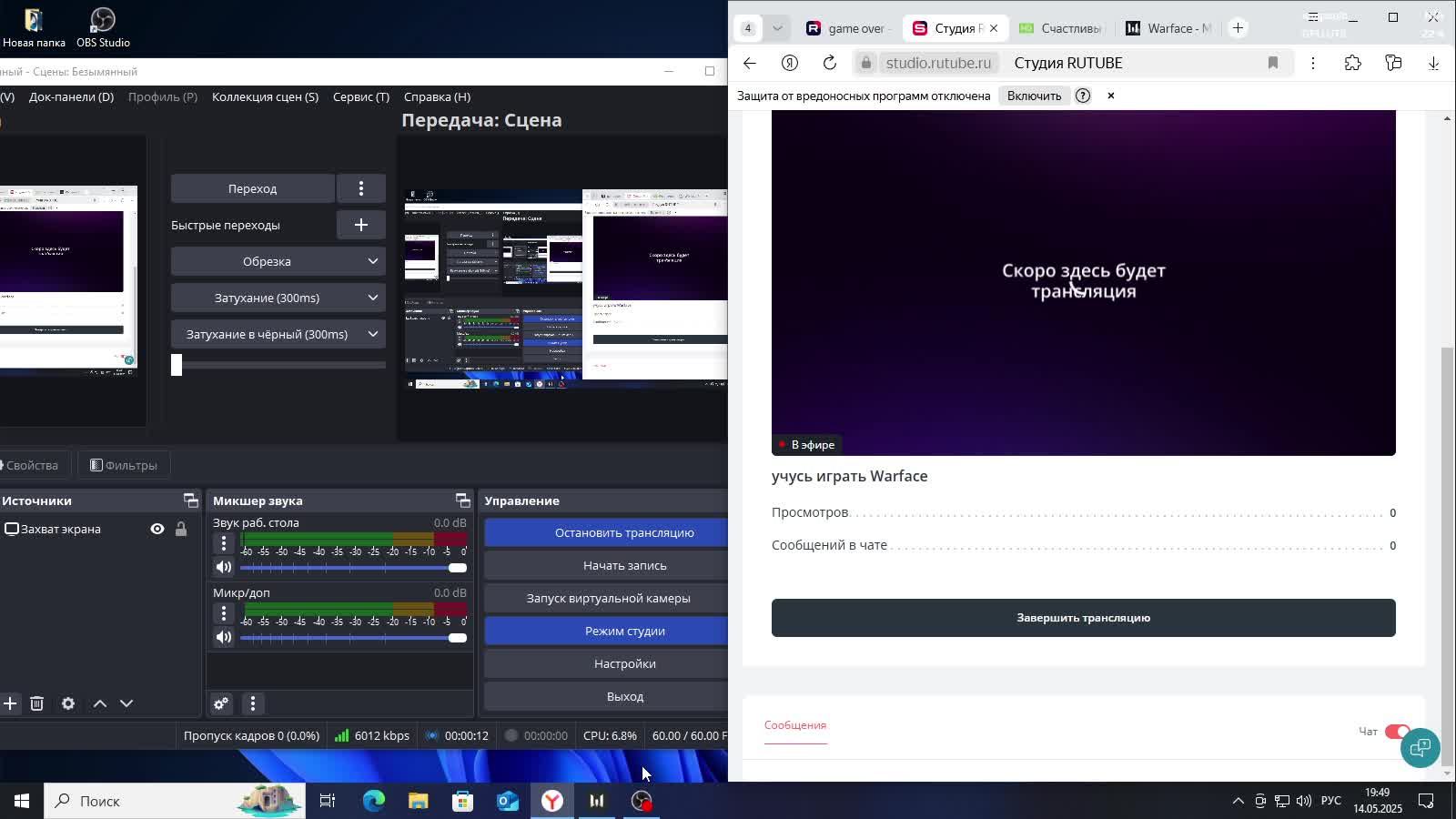1456x819 pixels.
Task: Show hidden system tray icons
Action: tap(1238, 801)
